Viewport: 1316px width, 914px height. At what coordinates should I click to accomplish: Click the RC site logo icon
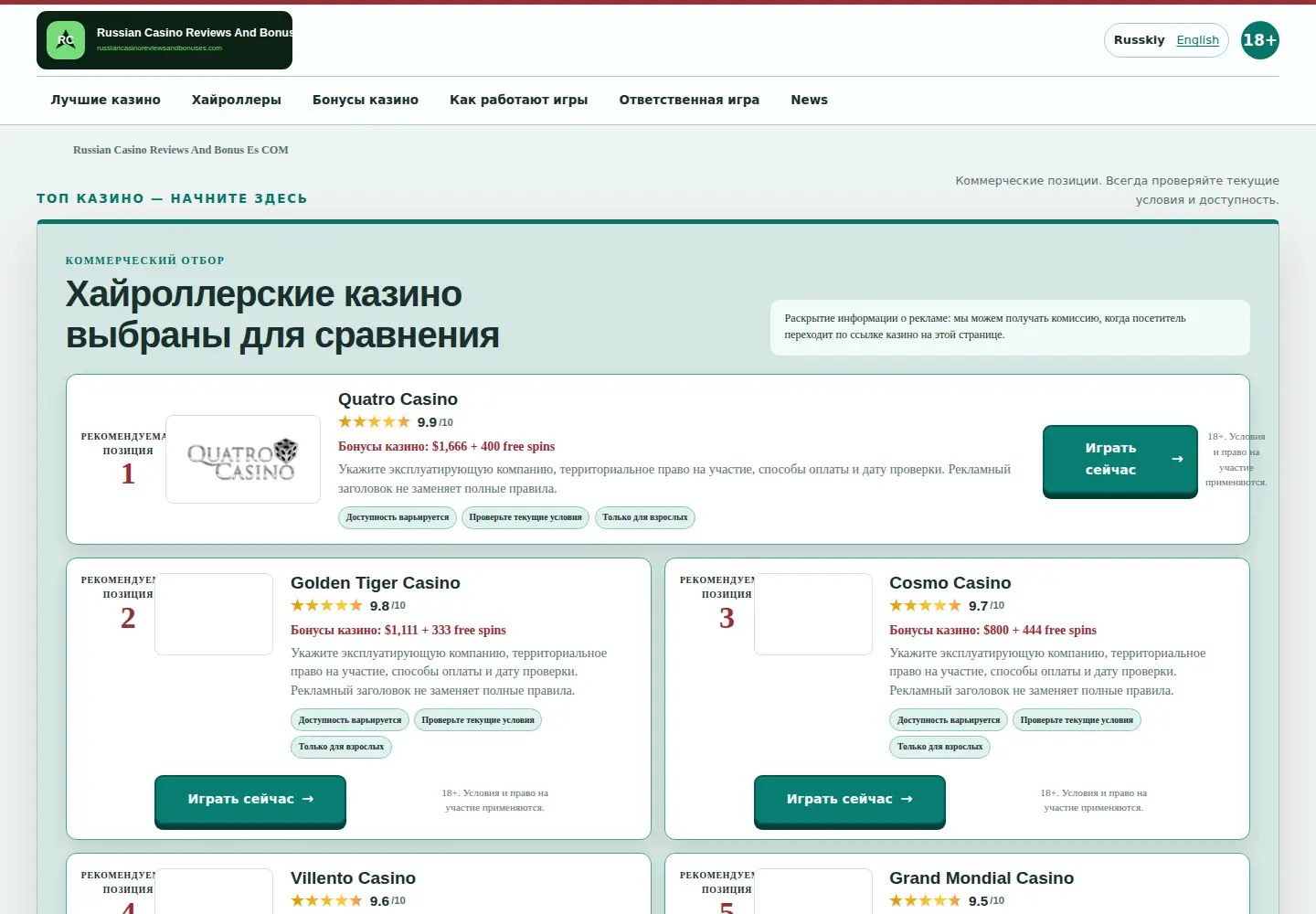(x=66, y=40)
